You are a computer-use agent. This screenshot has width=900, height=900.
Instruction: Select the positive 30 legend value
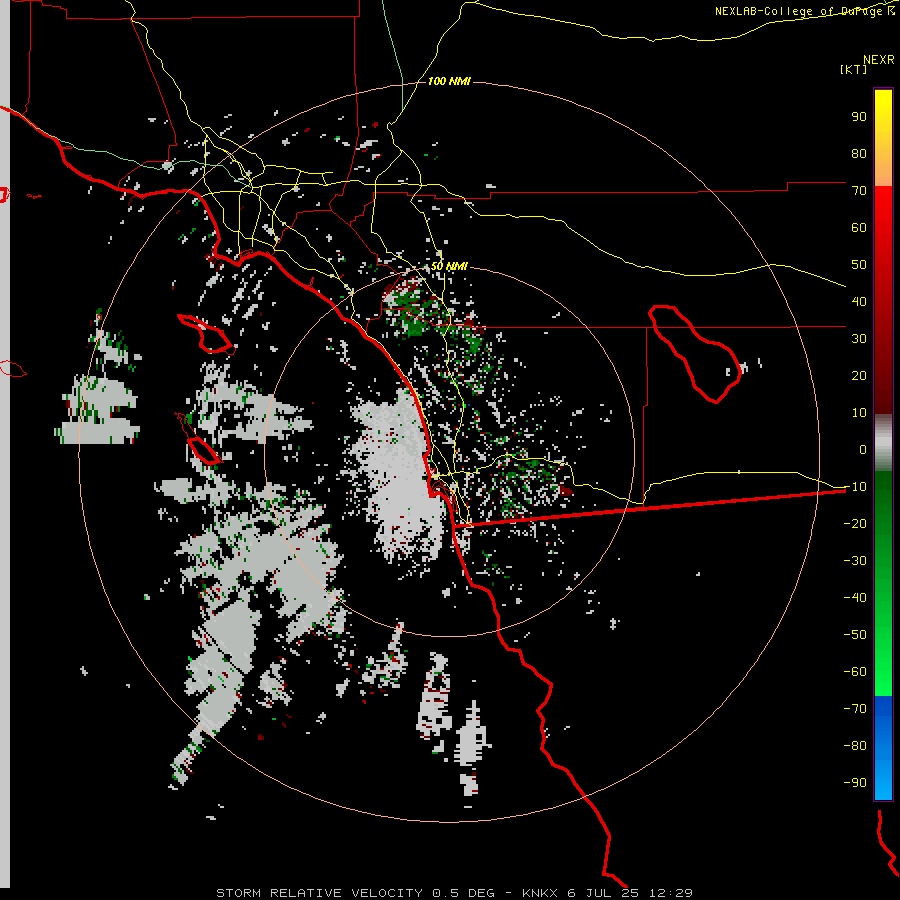click(x=859, y=339)
